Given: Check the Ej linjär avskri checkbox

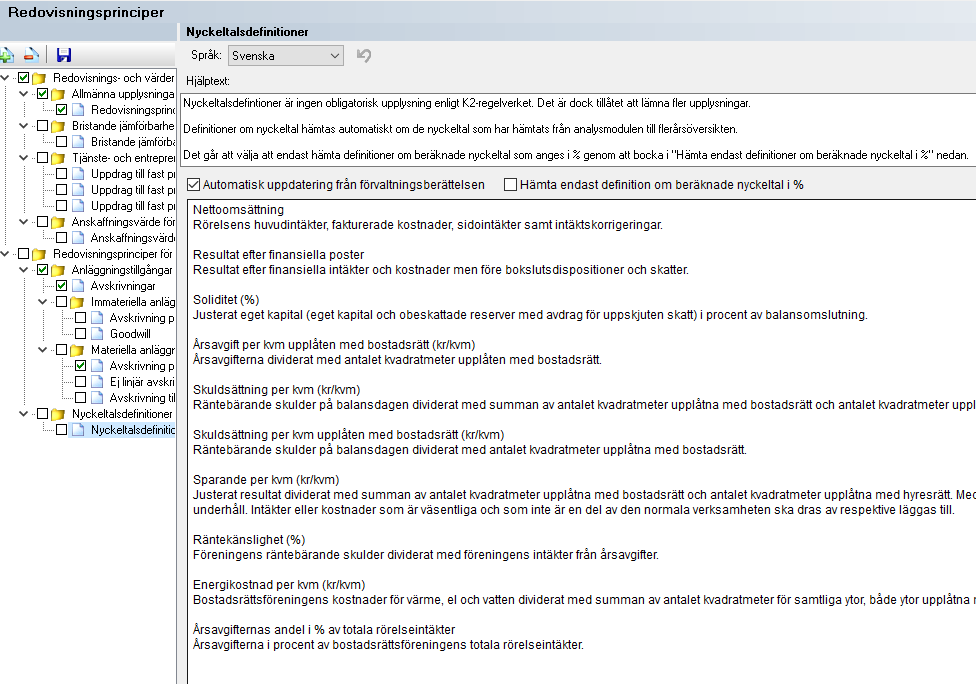Looking at the screenshot, I should pyautogui.click(x=80, y=382).
